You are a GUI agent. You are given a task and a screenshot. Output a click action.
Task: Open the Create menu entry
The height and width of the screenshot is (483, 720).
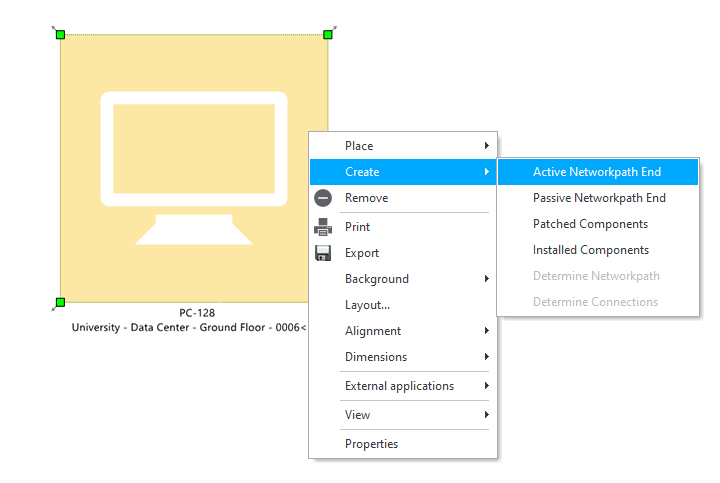click(403, 172)
